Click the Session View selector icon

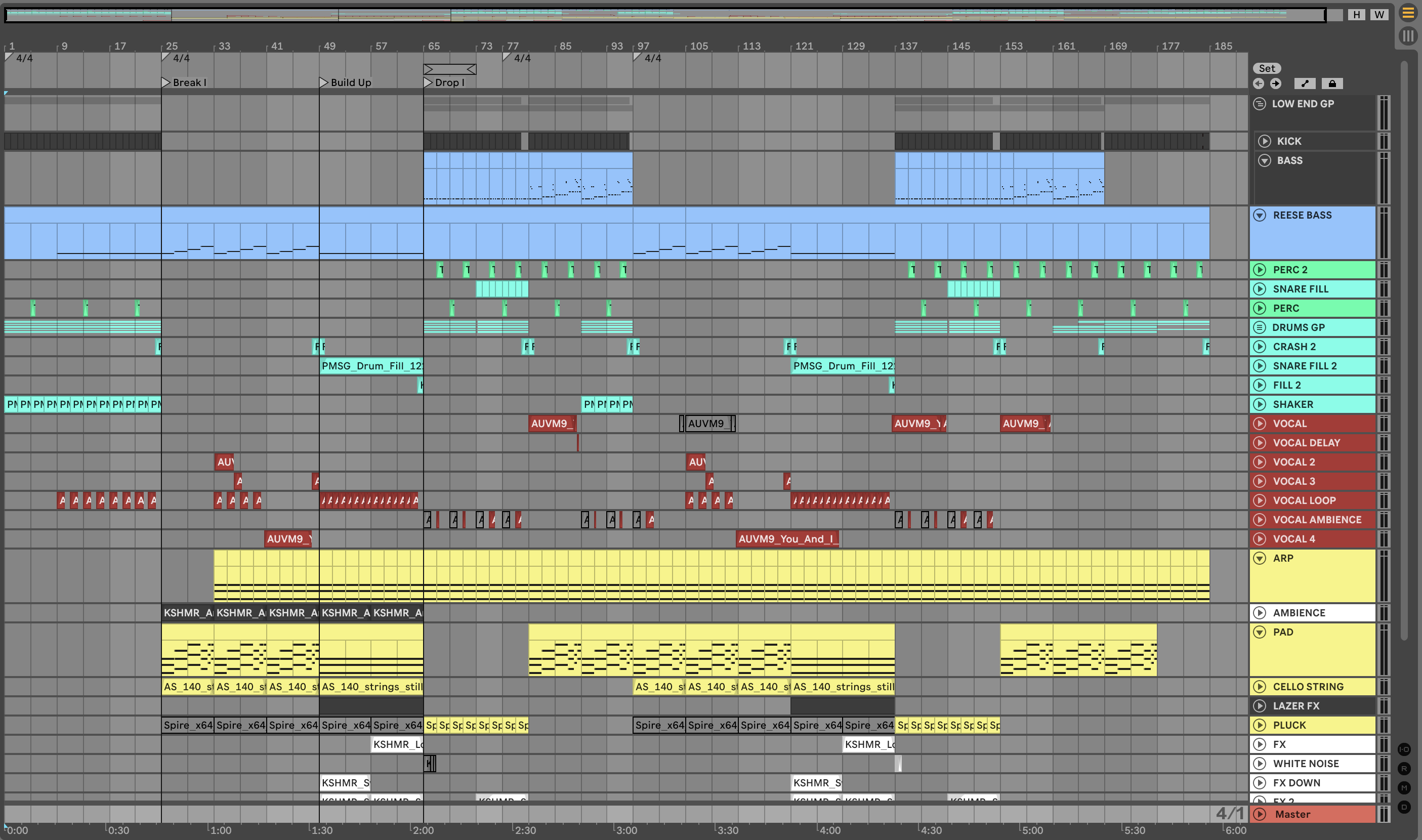point(1408,36)
